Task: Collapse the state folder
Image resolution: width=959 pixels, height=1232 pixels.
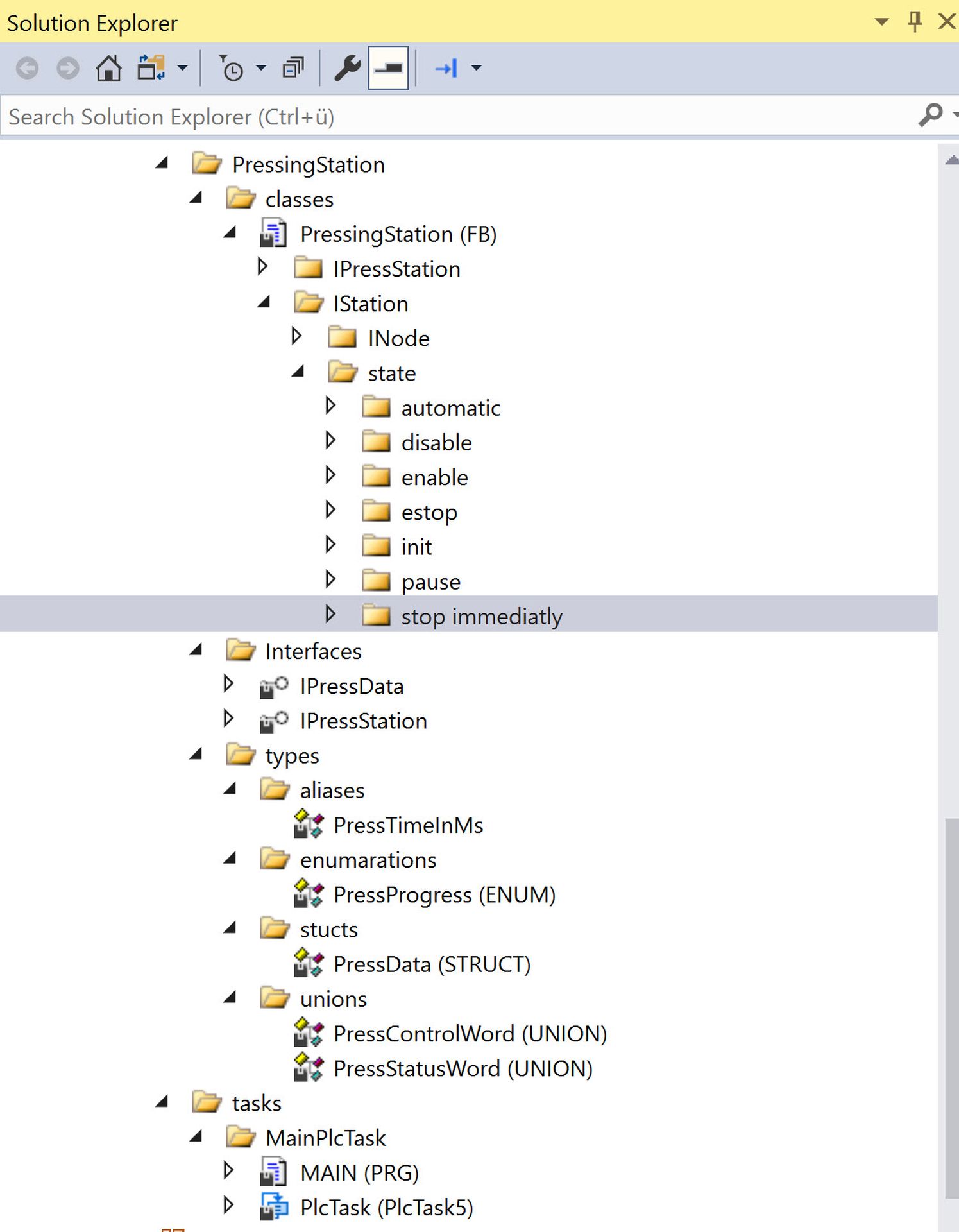Action: pyautogui.click(x=298, y=372)
